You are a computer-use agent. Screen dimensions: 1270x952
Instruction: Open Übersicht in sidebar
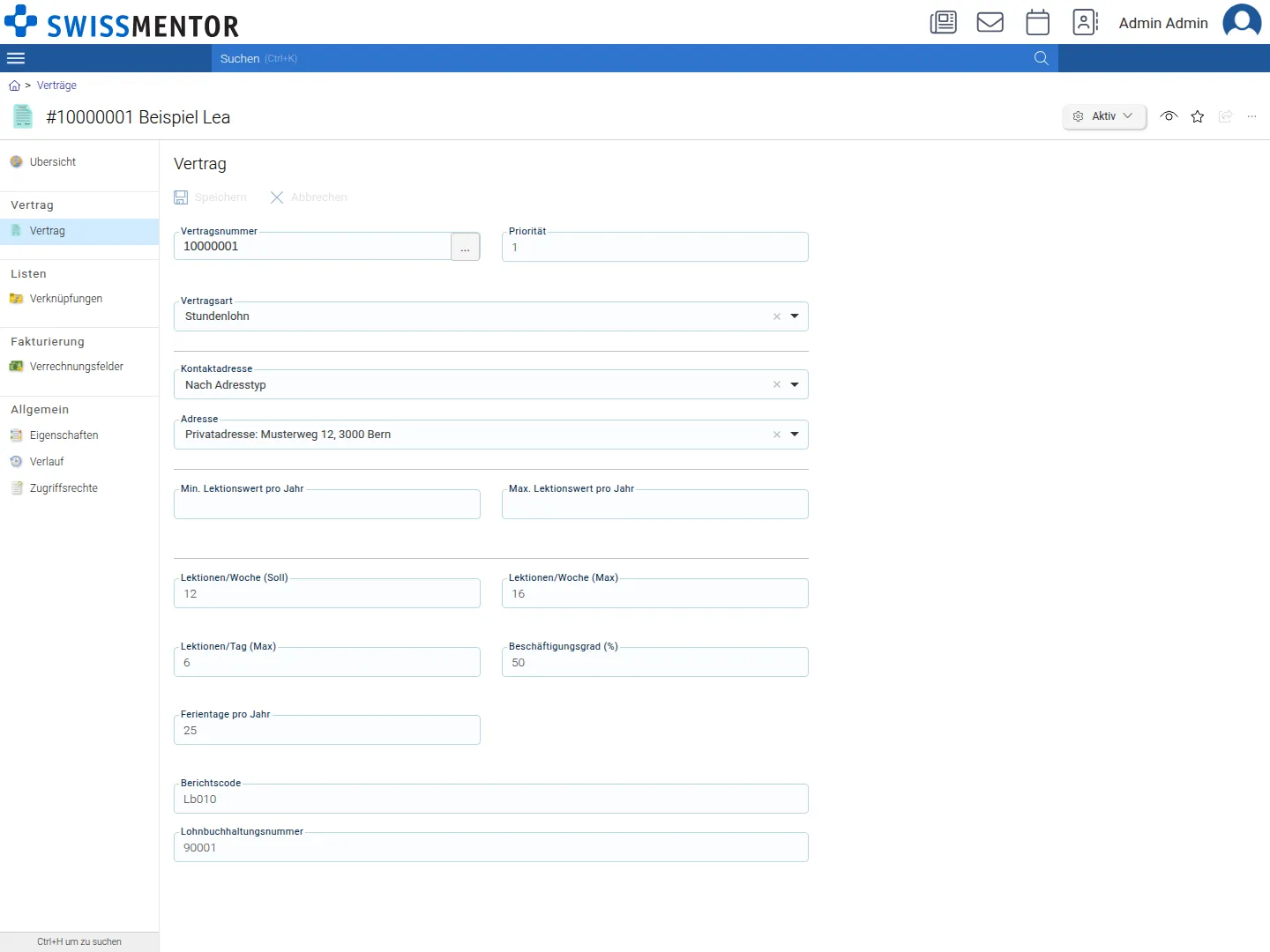pos(79,162)
